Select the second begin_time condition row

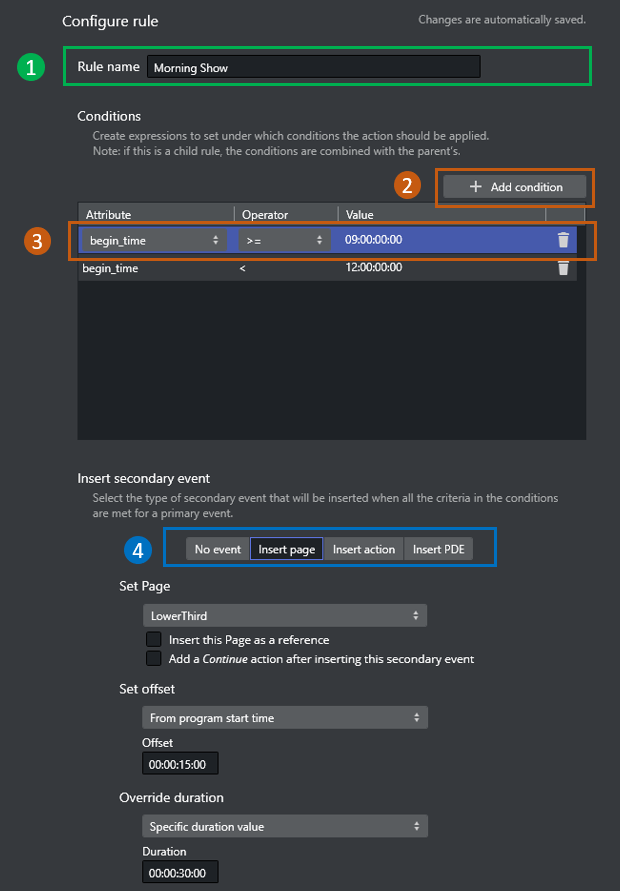point(300,268)
